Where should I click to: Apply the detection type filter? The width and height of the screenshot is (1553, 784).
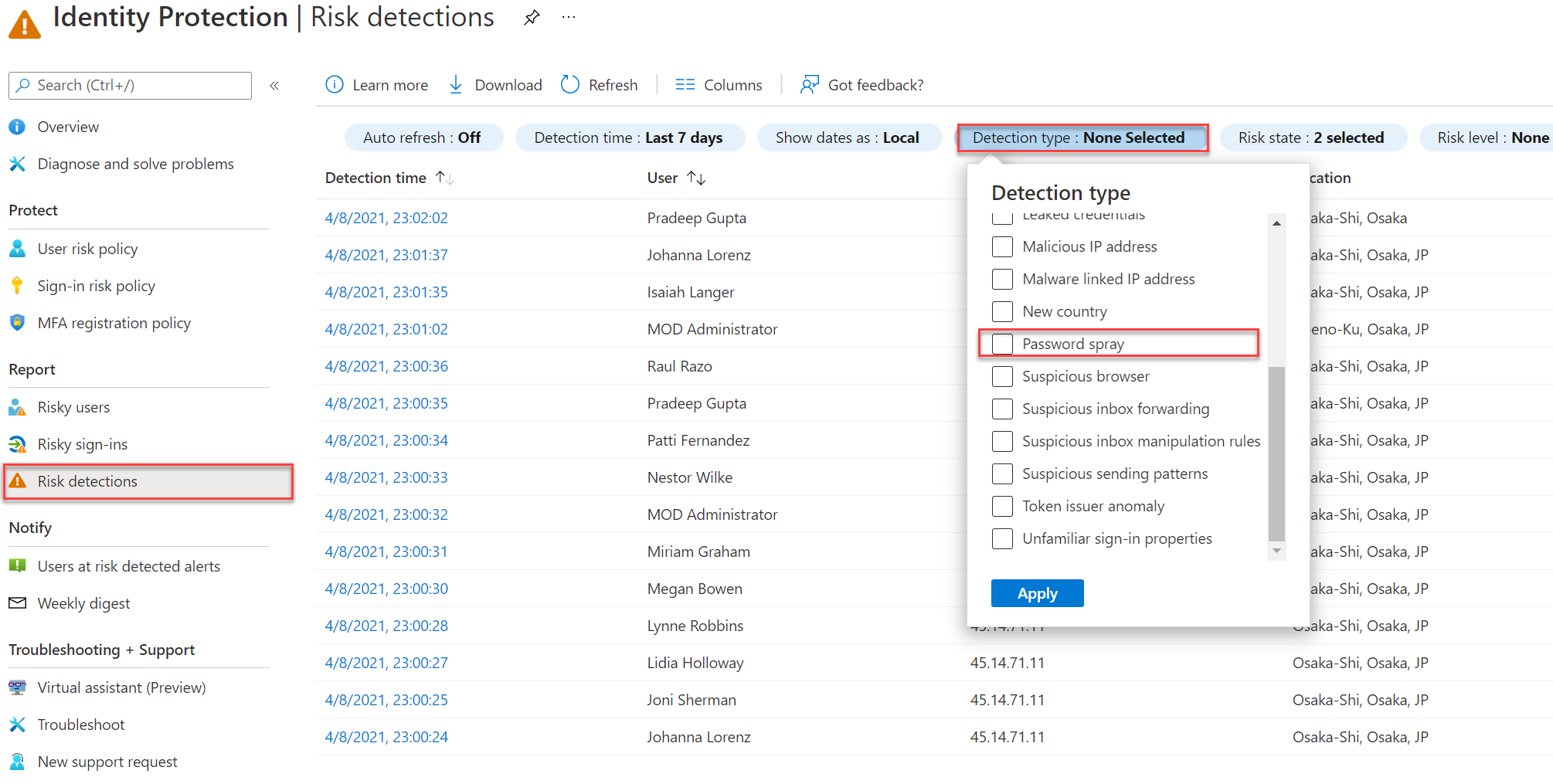(x=1037, y=593)
